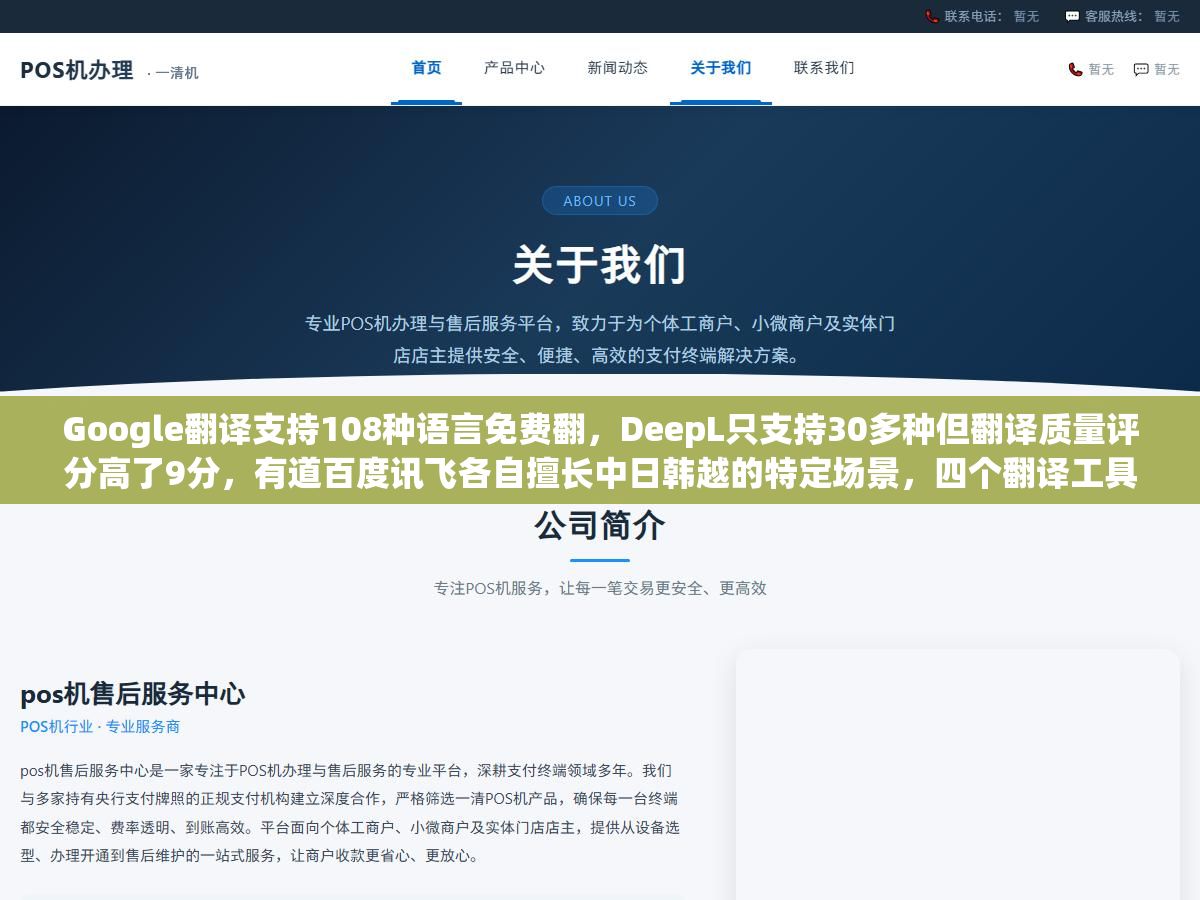
Task: Open the 产品中心 menu item
Action: pyautogui.click(x=514, y=68)
